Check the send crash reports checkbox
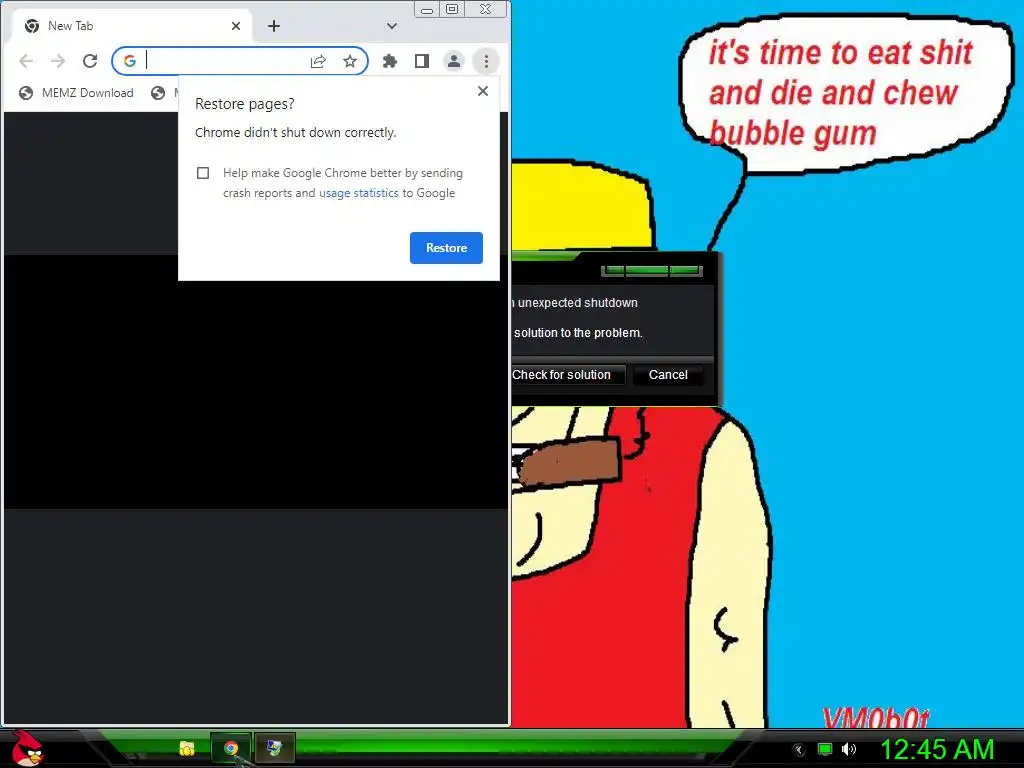Screen dimensions: 1024x768 tap(203, 172)
